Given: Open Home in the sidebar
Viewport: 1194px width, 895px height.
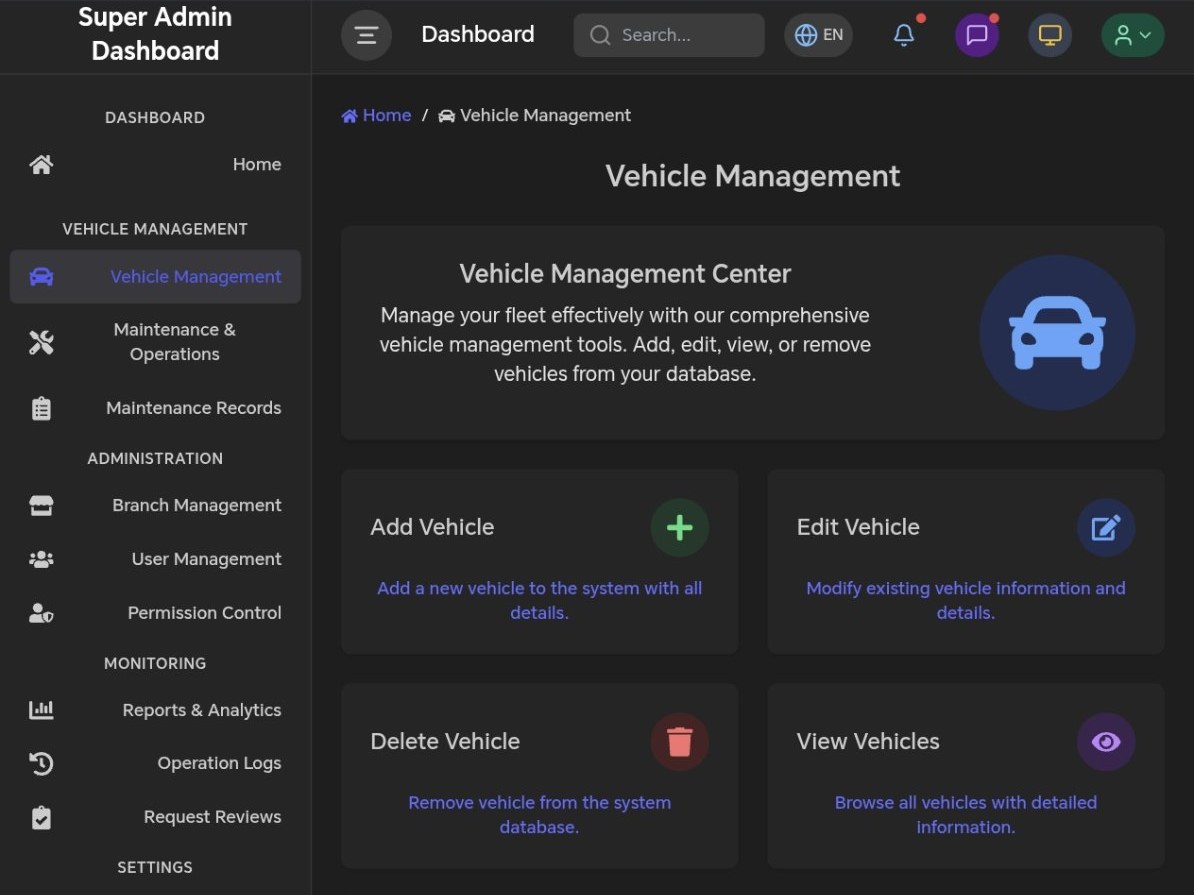Looking at the screenshot, I should pyautogui.click(x=155, y=165).
